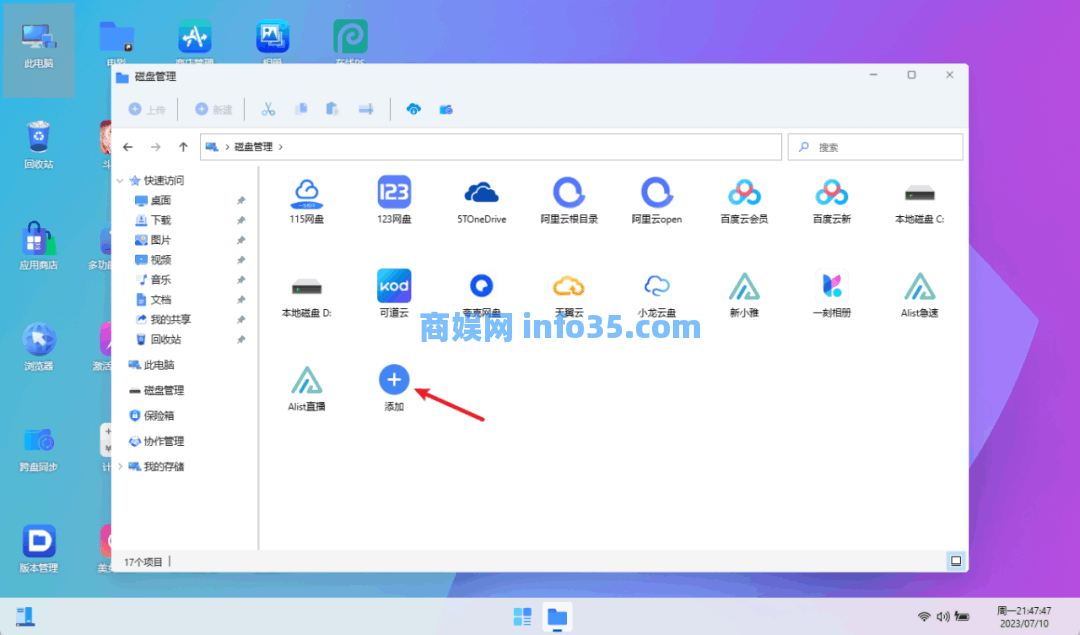1080x635 pixels.
Task: Click the folder sync toolbar icon
Action: tap(446, 110)
